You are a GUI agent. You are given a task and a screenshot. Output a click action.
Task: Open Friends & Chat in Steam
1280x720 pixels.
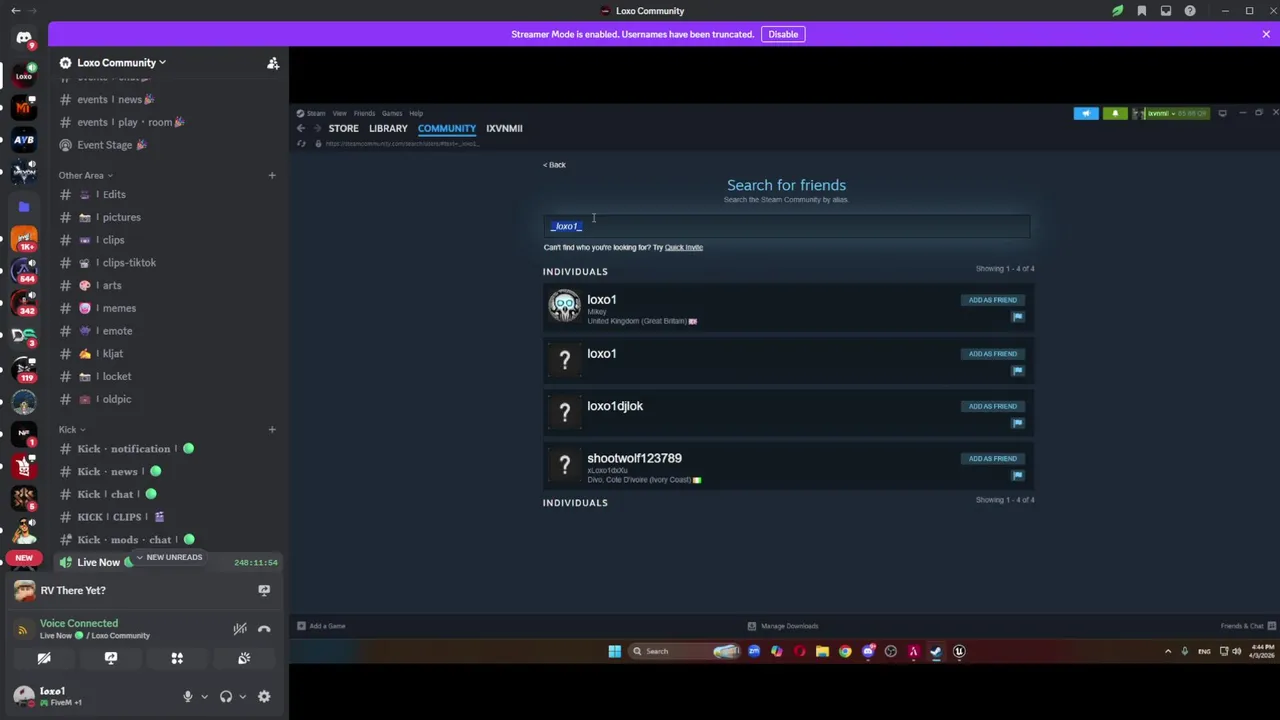tap(1248, 626)
